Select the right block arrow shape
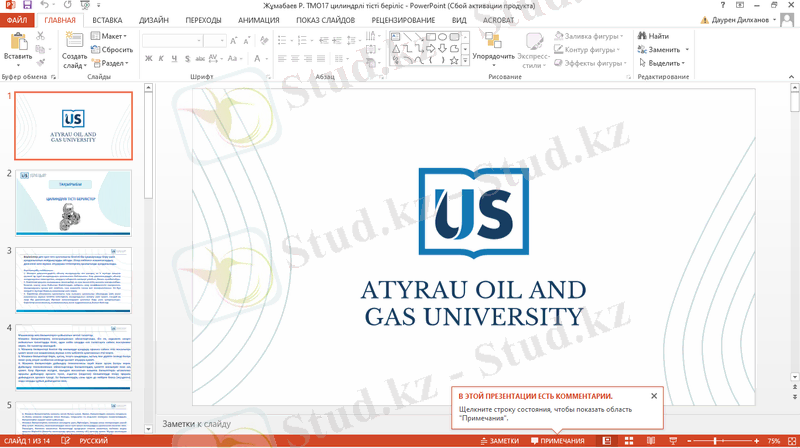800x448 pixels. (x=431, y=48)
